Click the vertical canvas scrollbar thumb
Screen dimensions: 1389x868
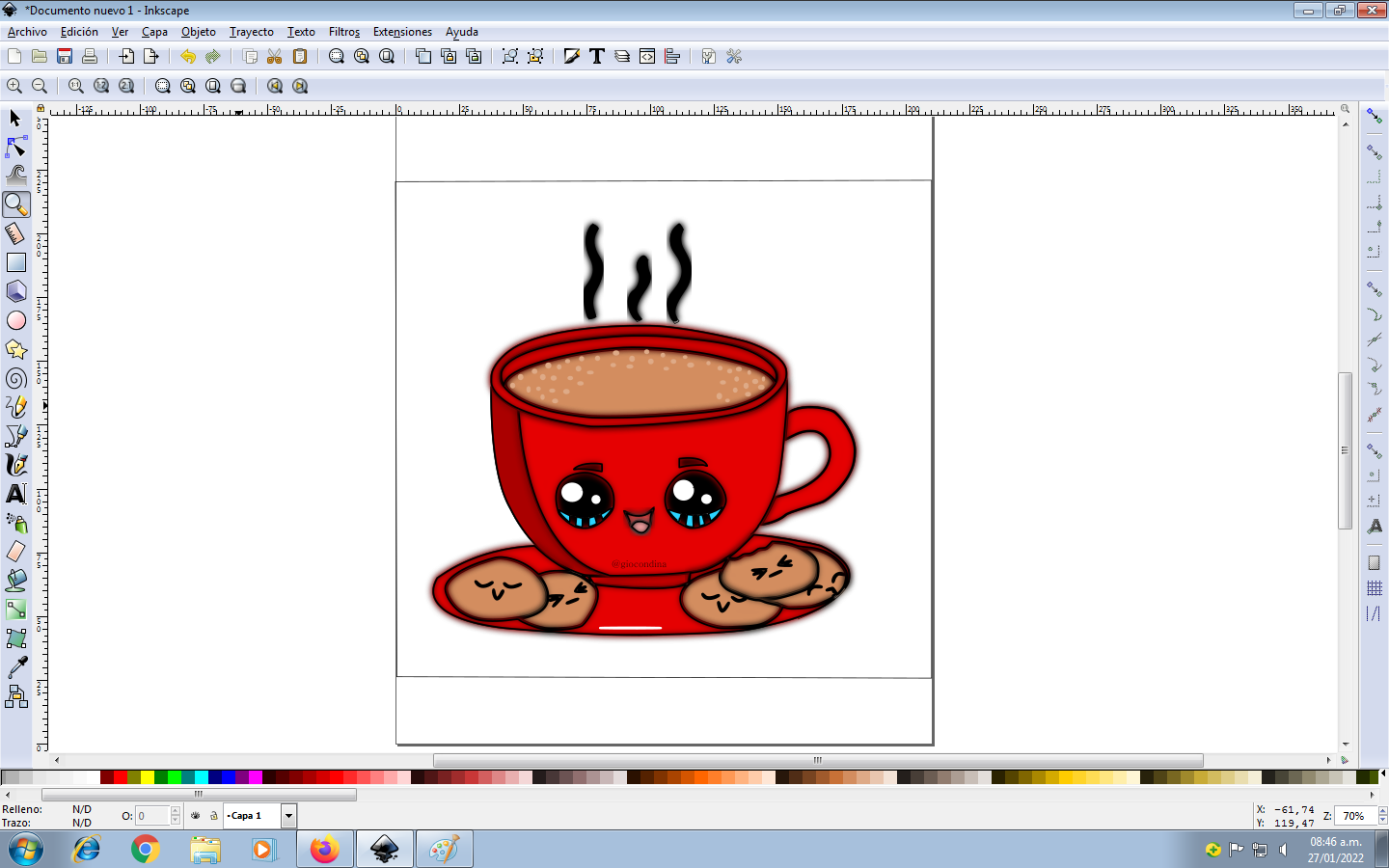pos(1345,450)
